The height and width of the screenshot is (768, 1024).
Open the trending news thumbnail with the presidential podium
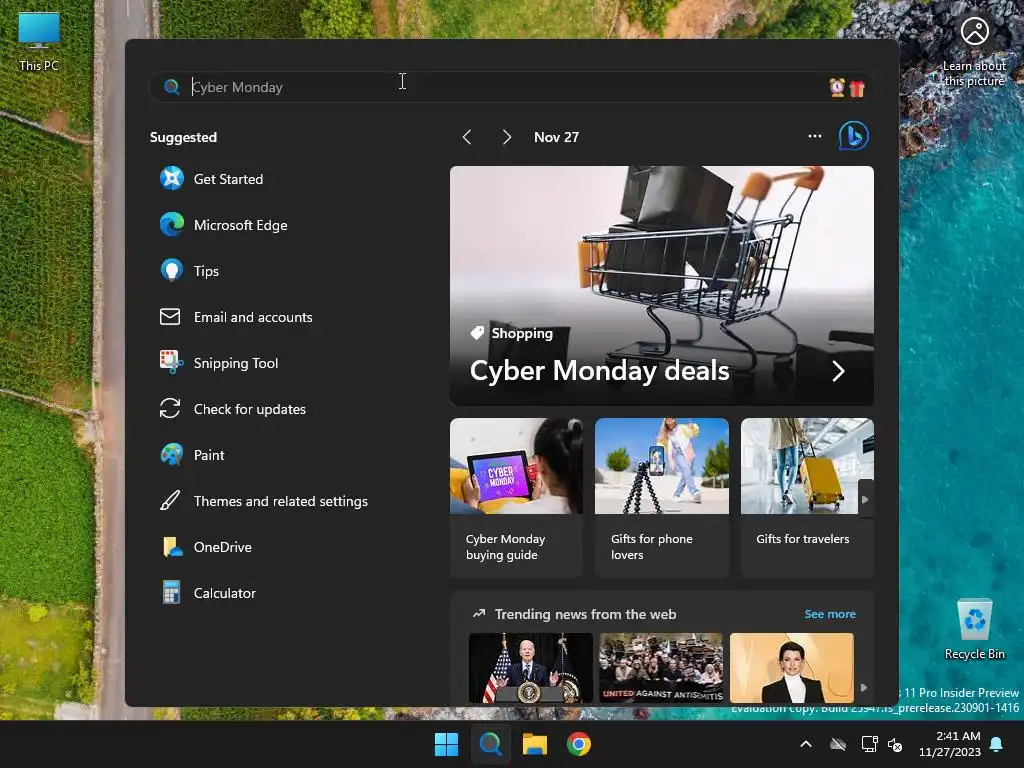click(530, 668)
